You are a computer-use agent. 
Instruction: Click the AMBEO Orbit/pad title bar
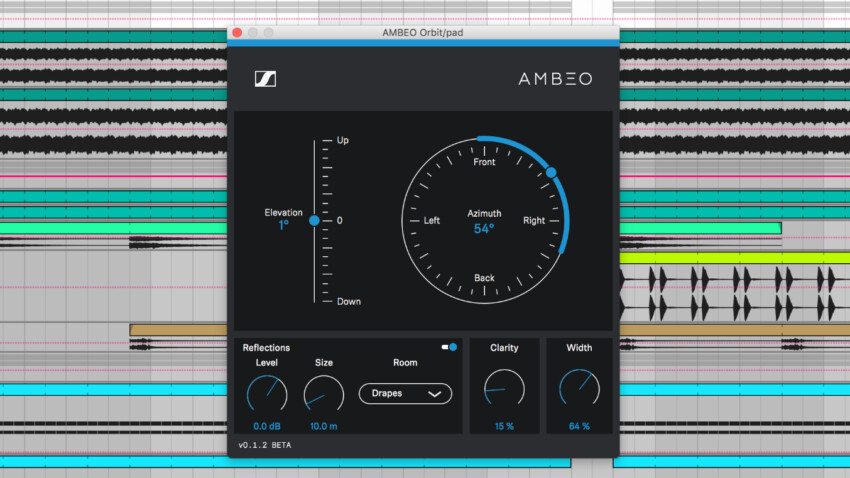coord(423,33)
